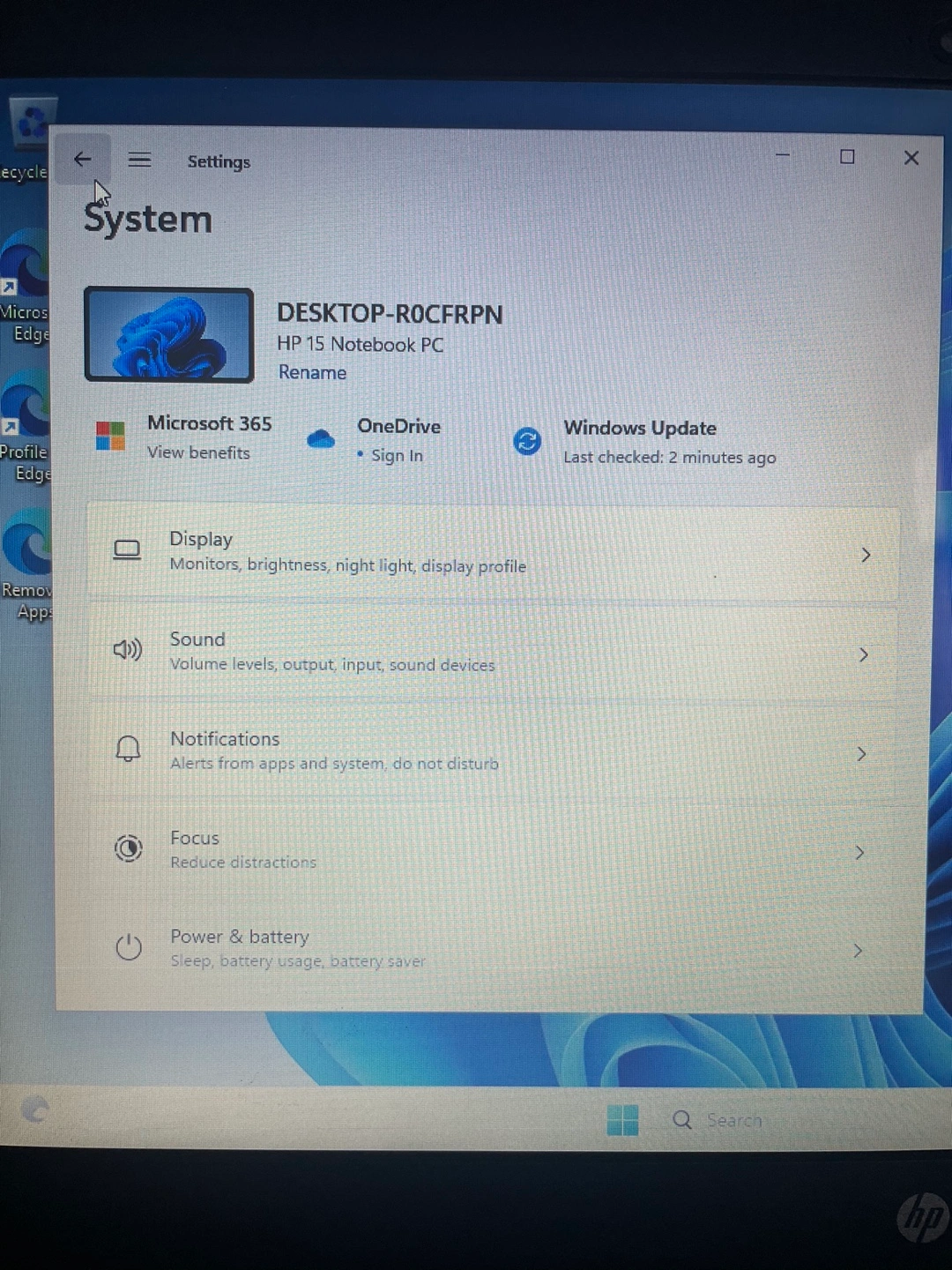Expand the Focus row chevron
Screen dimensions: 952x1270
pyautogui.click(x=859, y=853)
